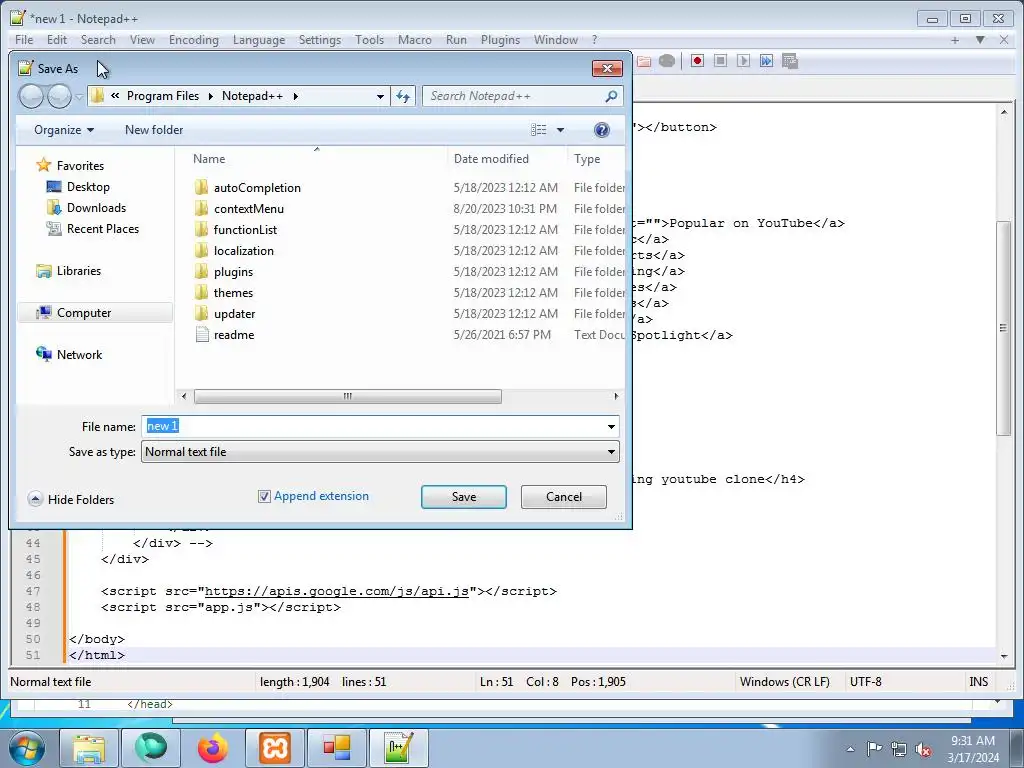Screen dimensions: 1024x768
Task: Select Recent Places in the navigation pane
Action: click(x=103, y=229)
